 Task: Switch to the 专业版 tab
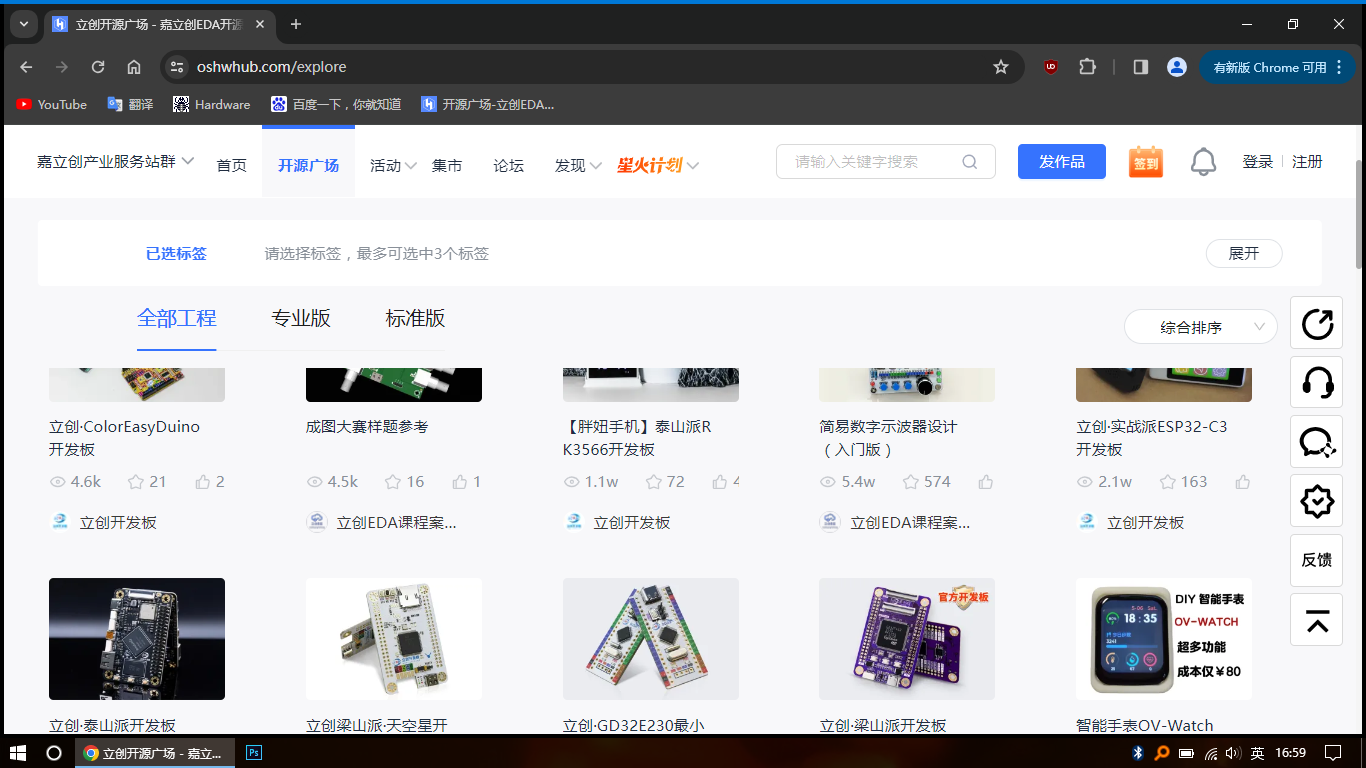pos(301,319)
